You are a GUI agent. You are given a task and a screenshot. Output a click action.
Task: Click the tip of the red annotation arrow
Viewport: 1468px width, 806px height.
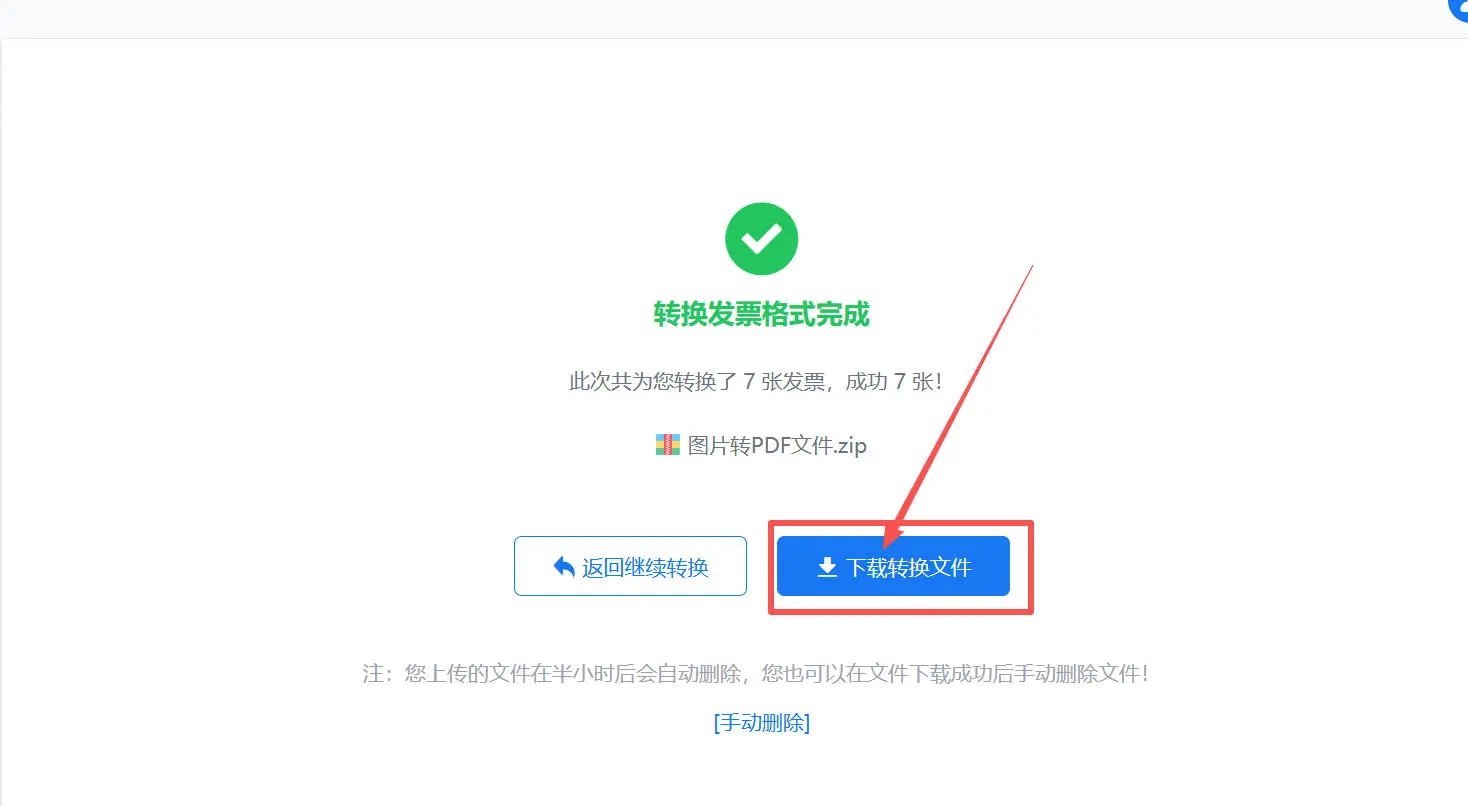pos(888,544)
